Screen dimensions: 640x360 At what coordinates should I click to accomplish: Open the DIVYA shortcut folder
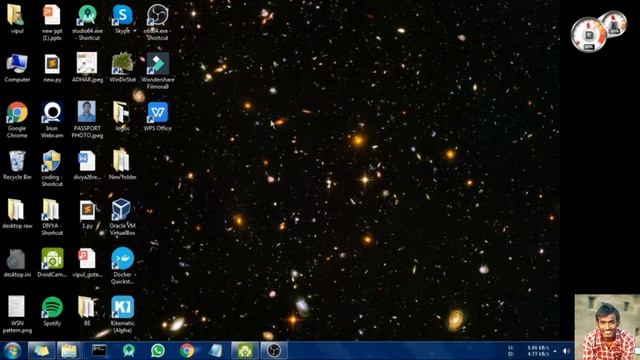pyautogui.click(x=51, y=210)
